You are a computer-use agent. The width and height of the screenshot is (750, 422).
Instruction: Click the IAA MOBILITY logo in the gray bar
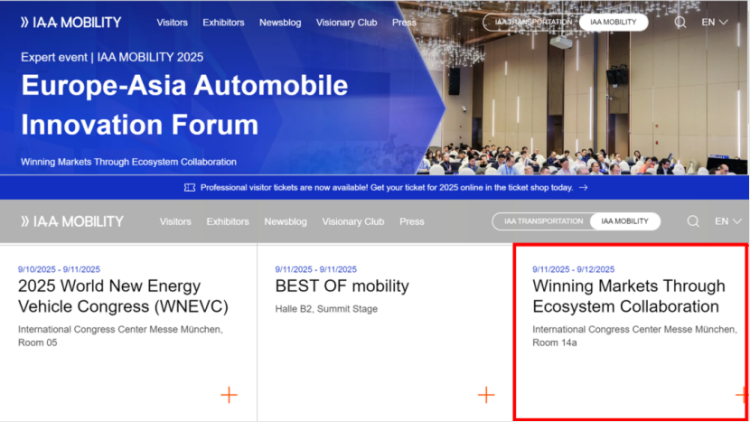(71, 221)
